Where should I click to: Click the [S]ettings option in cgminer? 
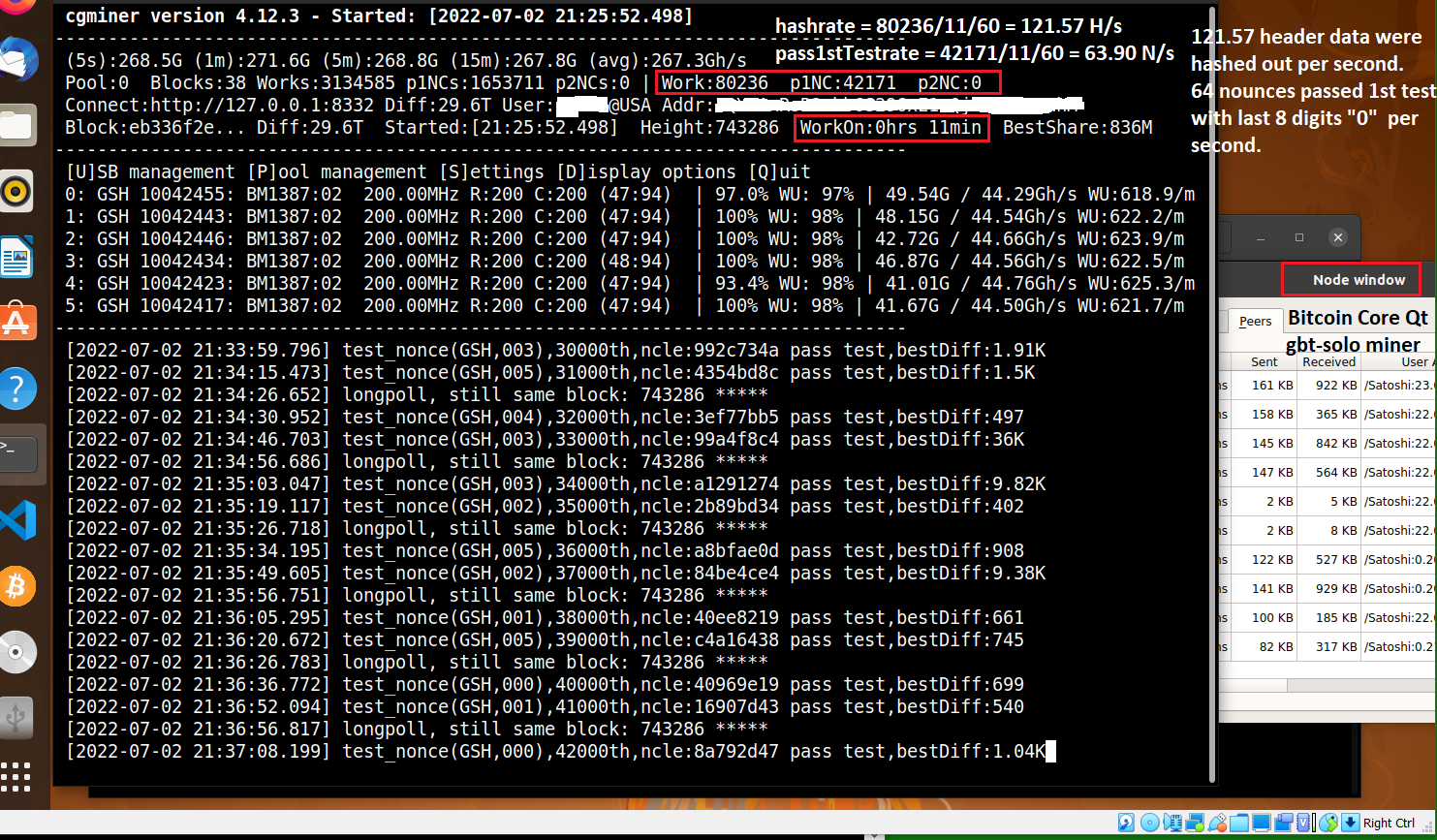point(491,171)
